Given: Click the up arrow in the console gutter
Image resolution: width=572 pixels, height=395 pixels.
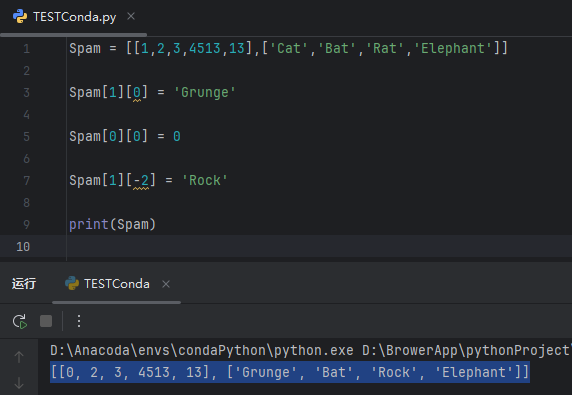Looking at the screenshot, I should tap(19, 356).
